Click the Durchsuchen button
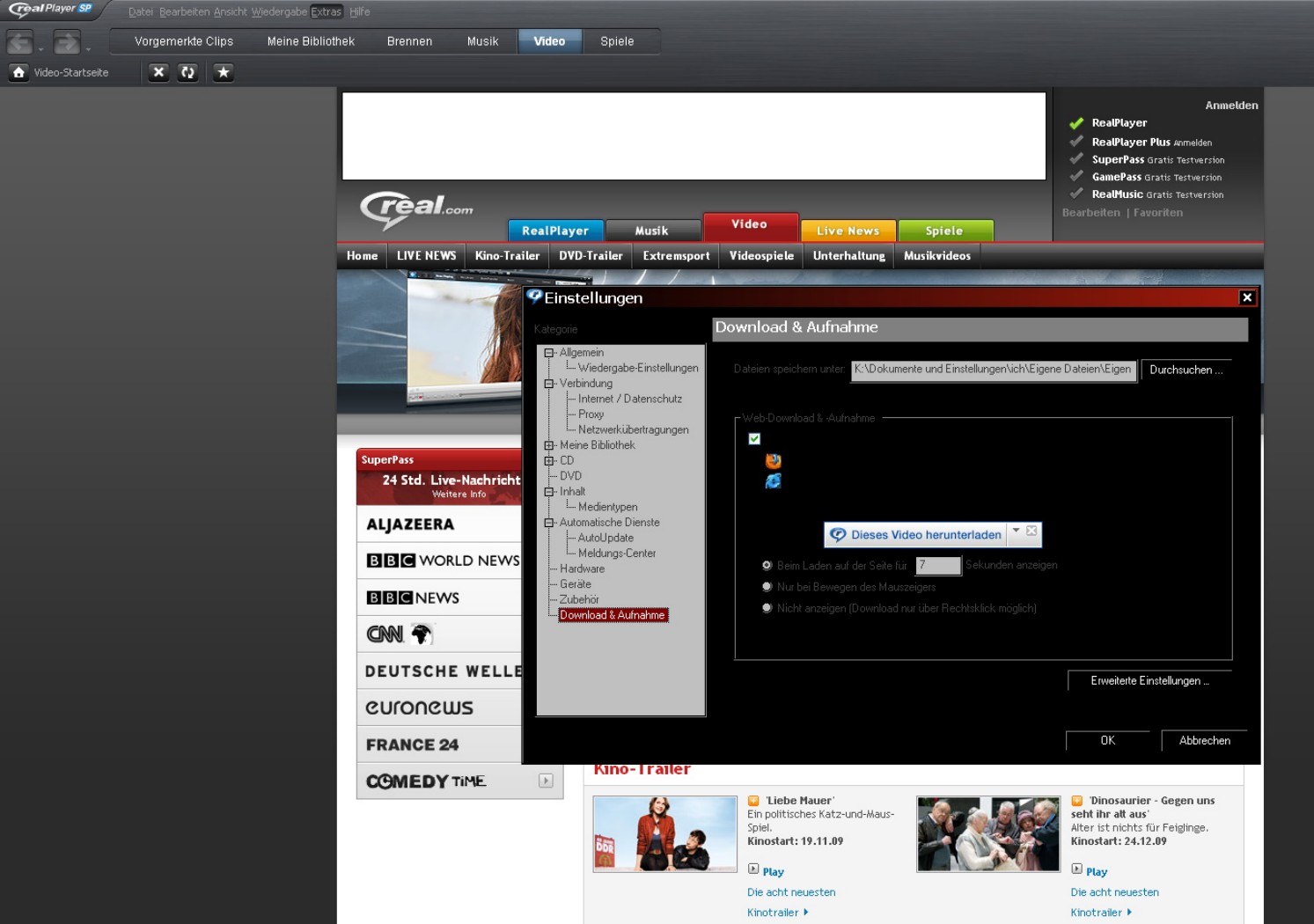Screen dimensions: 1314x924 click(1186, 370)
